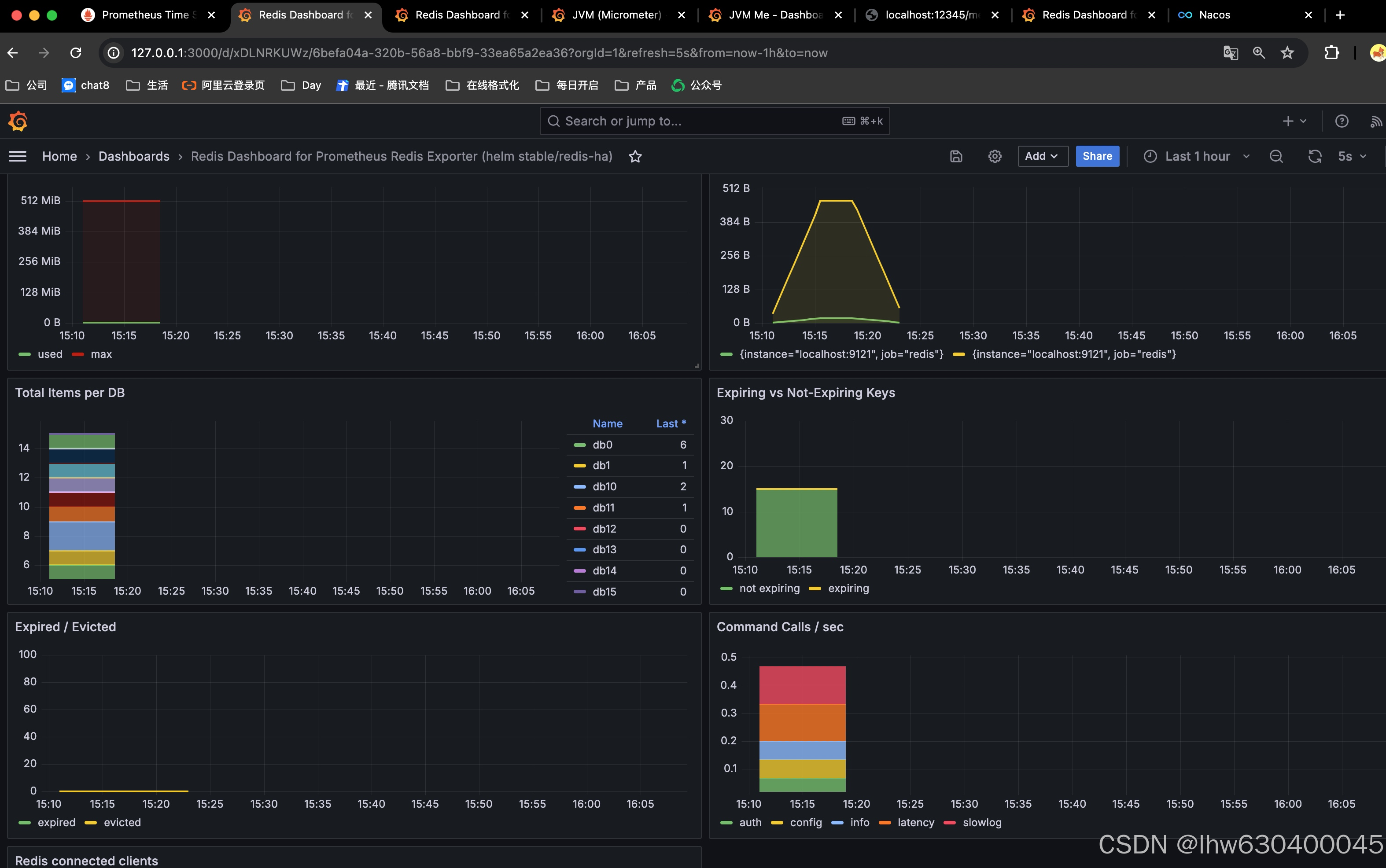Screen dimensions: 1386x868
Task: Open the Last 1 hour time picker
Action: point(1197,156)
